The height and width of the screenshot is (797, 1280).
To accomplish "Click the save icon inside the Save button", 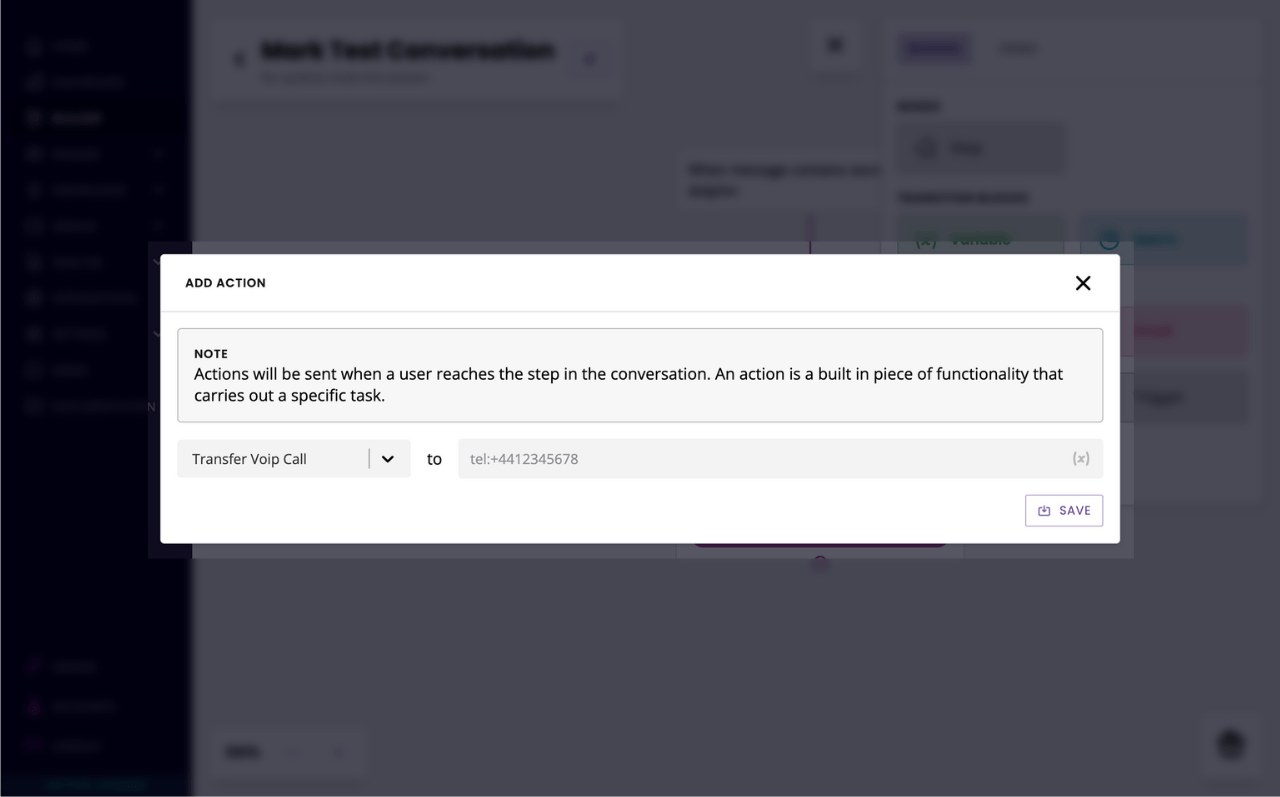I will (1044, 510).
